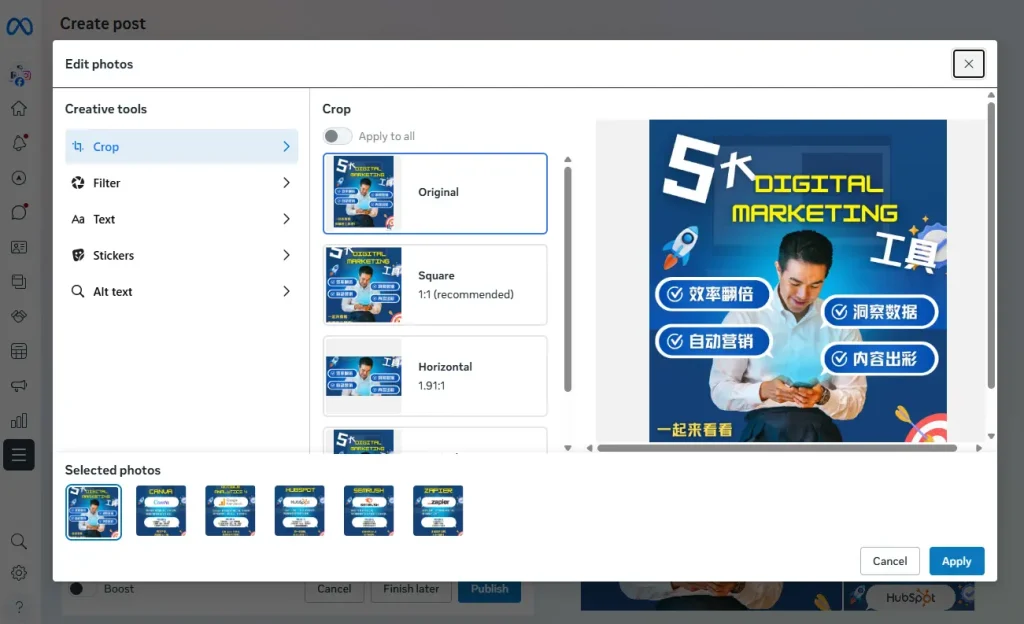Expand the Filter tool chevron
The height and width of the screenshot is (624, 1024).
286,183
